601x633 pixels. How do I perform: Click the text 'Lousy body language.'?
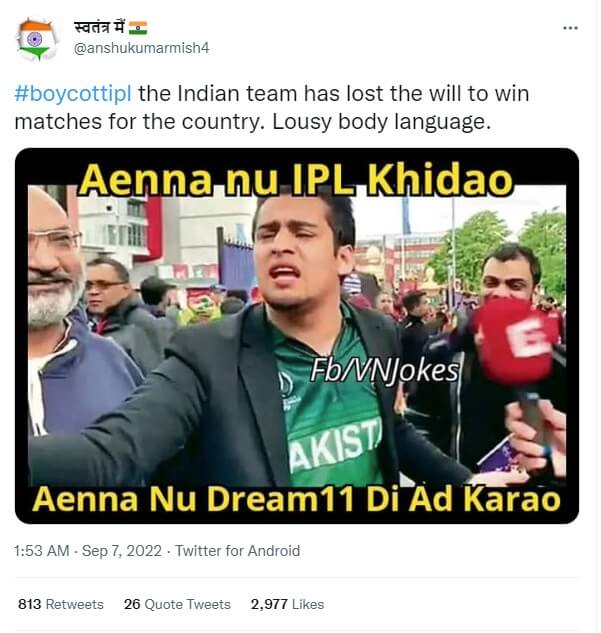[381, 122]
